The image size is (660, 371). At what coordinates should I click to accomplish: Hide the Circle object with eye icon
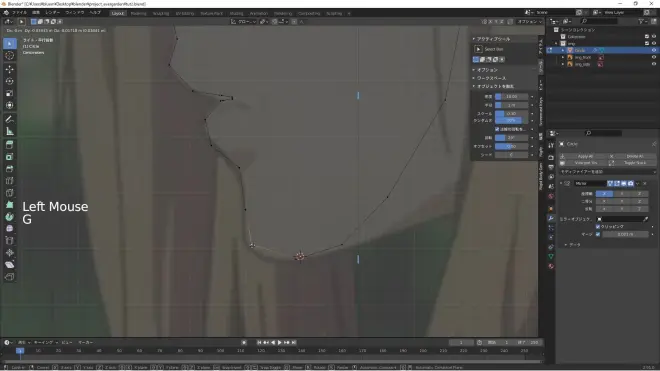click(x=654, y=50)
